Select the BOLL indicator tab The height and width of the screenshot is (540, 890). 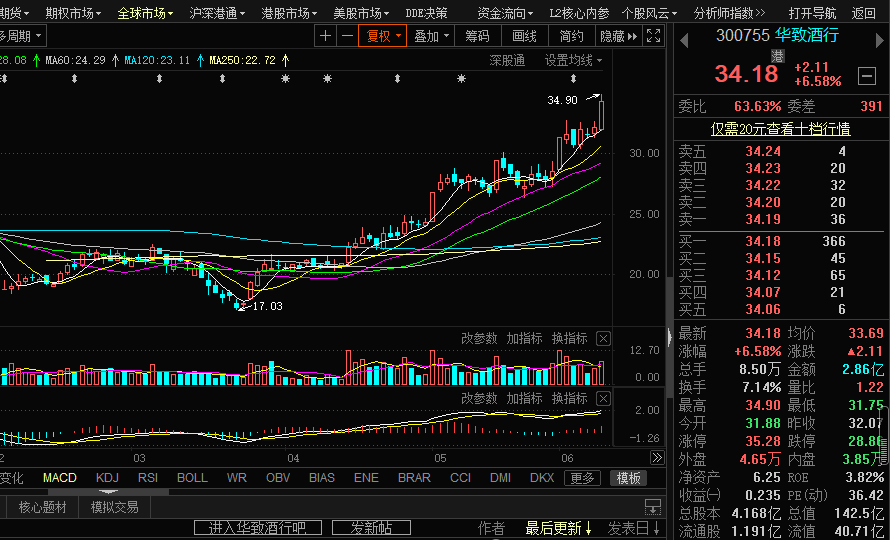pyautogui.click(x=192, y=478)
